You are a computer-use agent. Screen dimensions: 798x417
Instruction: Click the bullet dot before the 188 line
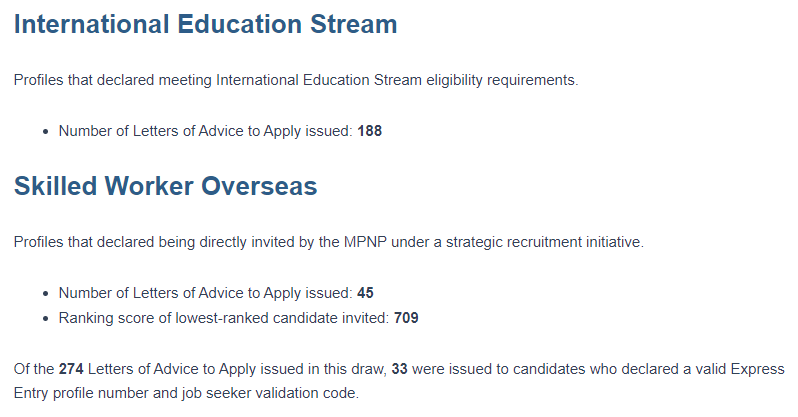[47, 132]
